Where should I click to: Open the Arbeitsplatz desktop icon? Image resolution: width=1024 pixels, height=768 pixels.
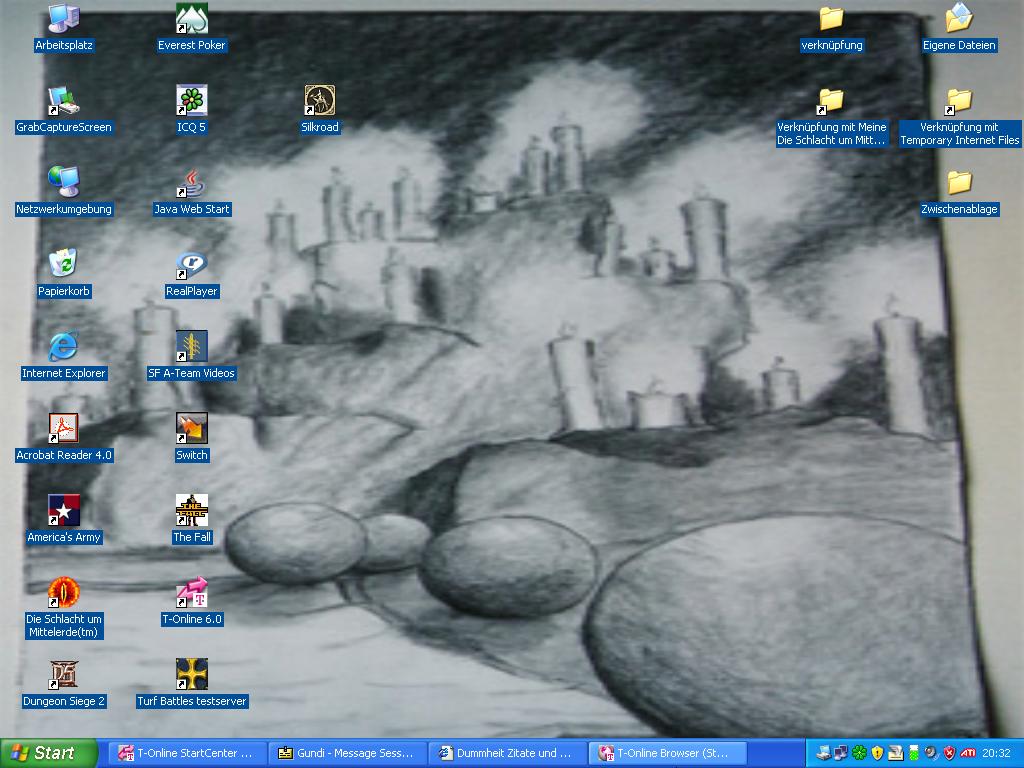tap(64, 19)
